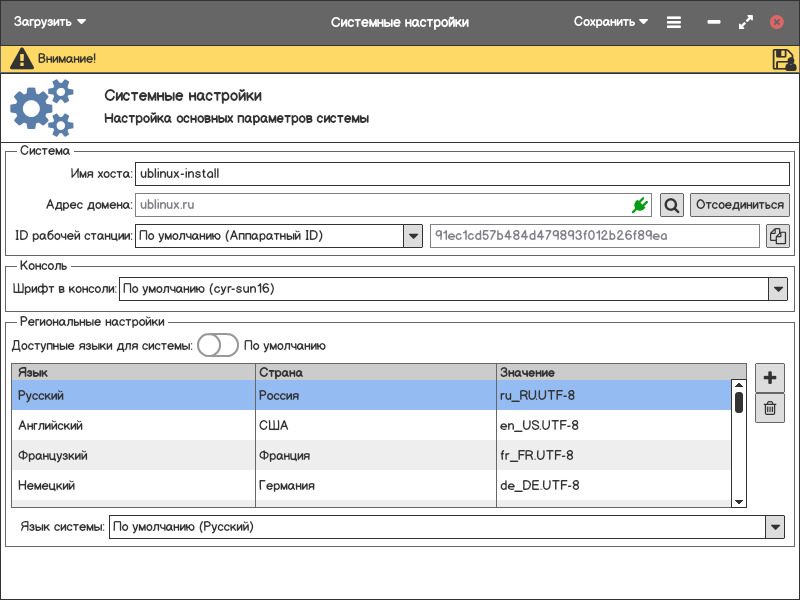
Task: Click the hostname input field
Action: (x=461, y=173)
